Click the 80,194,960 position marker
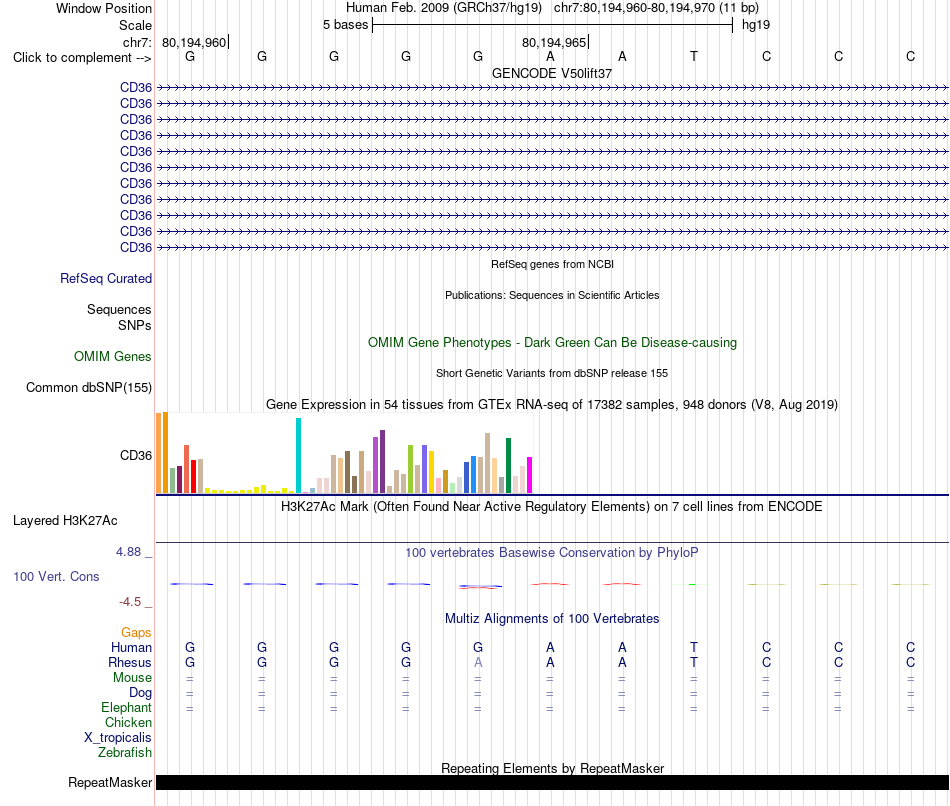This screenshot has height=806, width=950. [194, 42]
